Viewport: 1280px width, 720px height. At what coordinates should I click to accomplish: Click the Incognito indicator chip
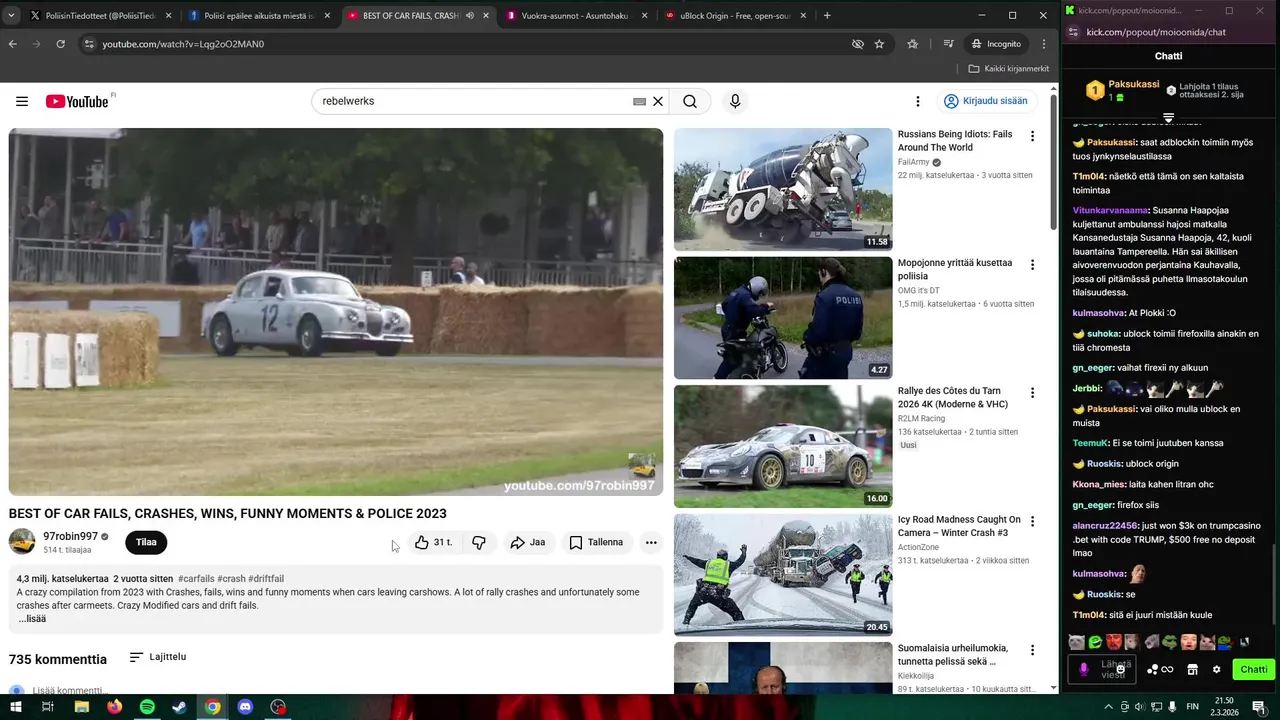pyautogui.click(x=997, y=44)
